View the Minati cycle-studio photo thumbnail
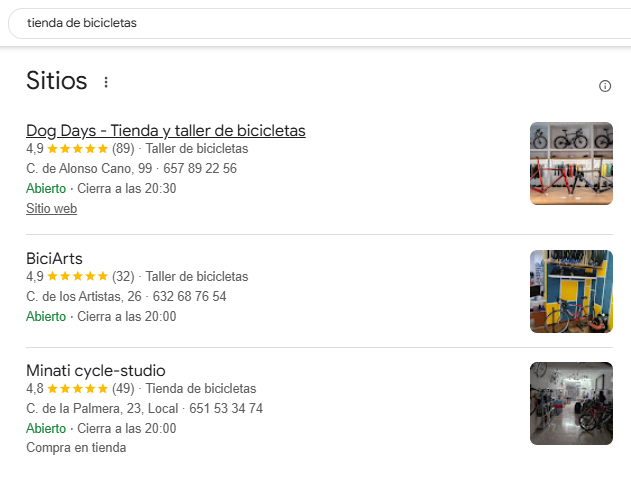631x479 pixels. 571,403
